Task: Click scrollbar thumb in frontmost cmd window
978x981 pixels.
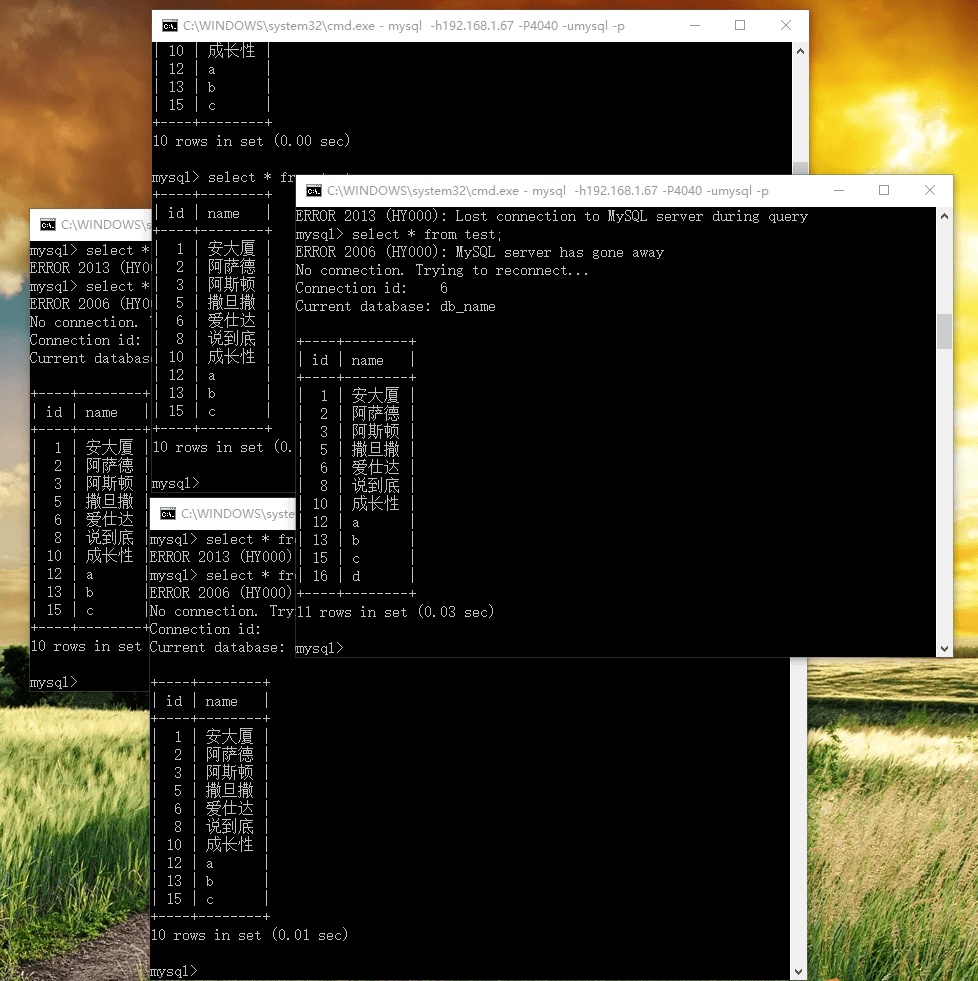Action: point(944,331)
